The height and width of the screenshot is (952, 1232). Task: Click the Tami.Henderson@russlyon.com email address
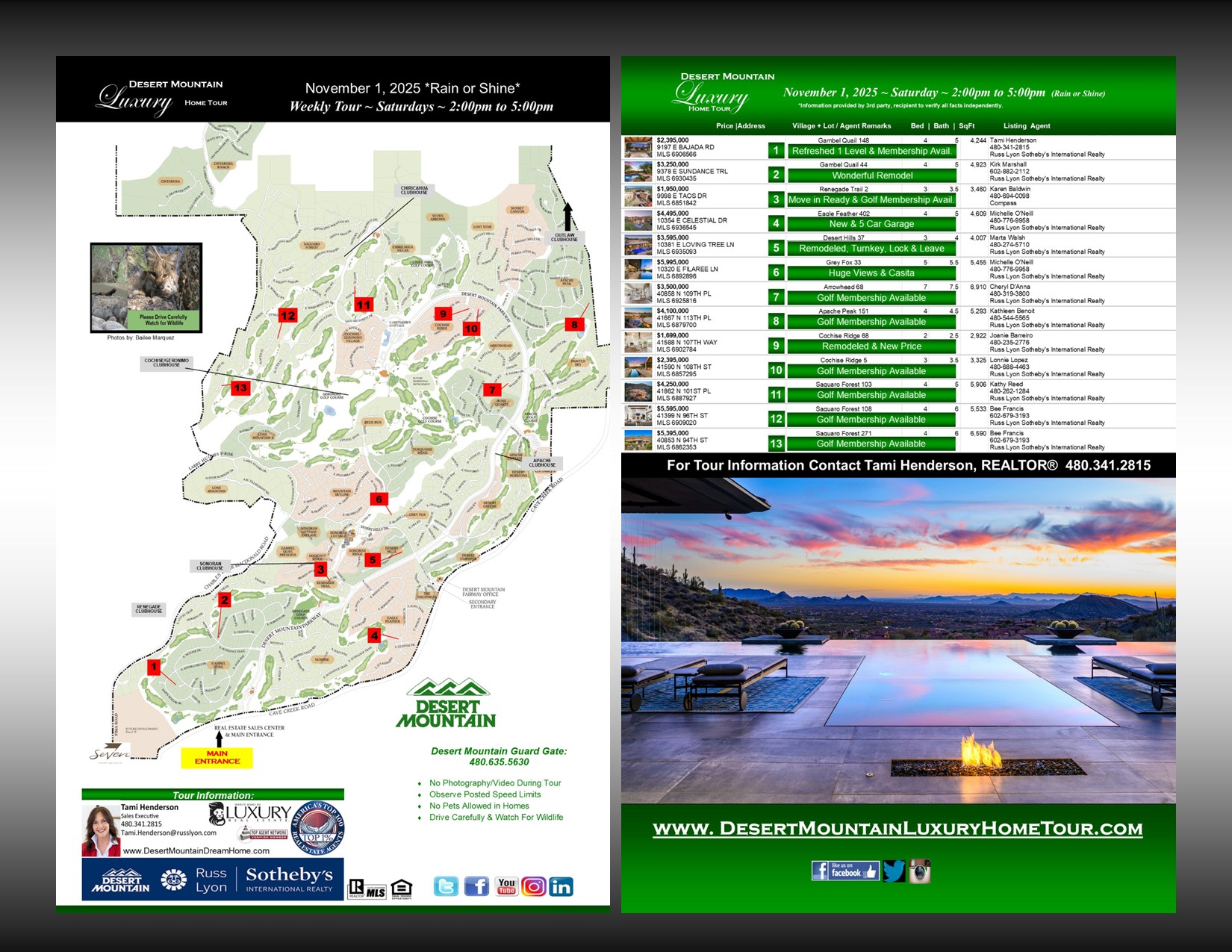point(169,833)
